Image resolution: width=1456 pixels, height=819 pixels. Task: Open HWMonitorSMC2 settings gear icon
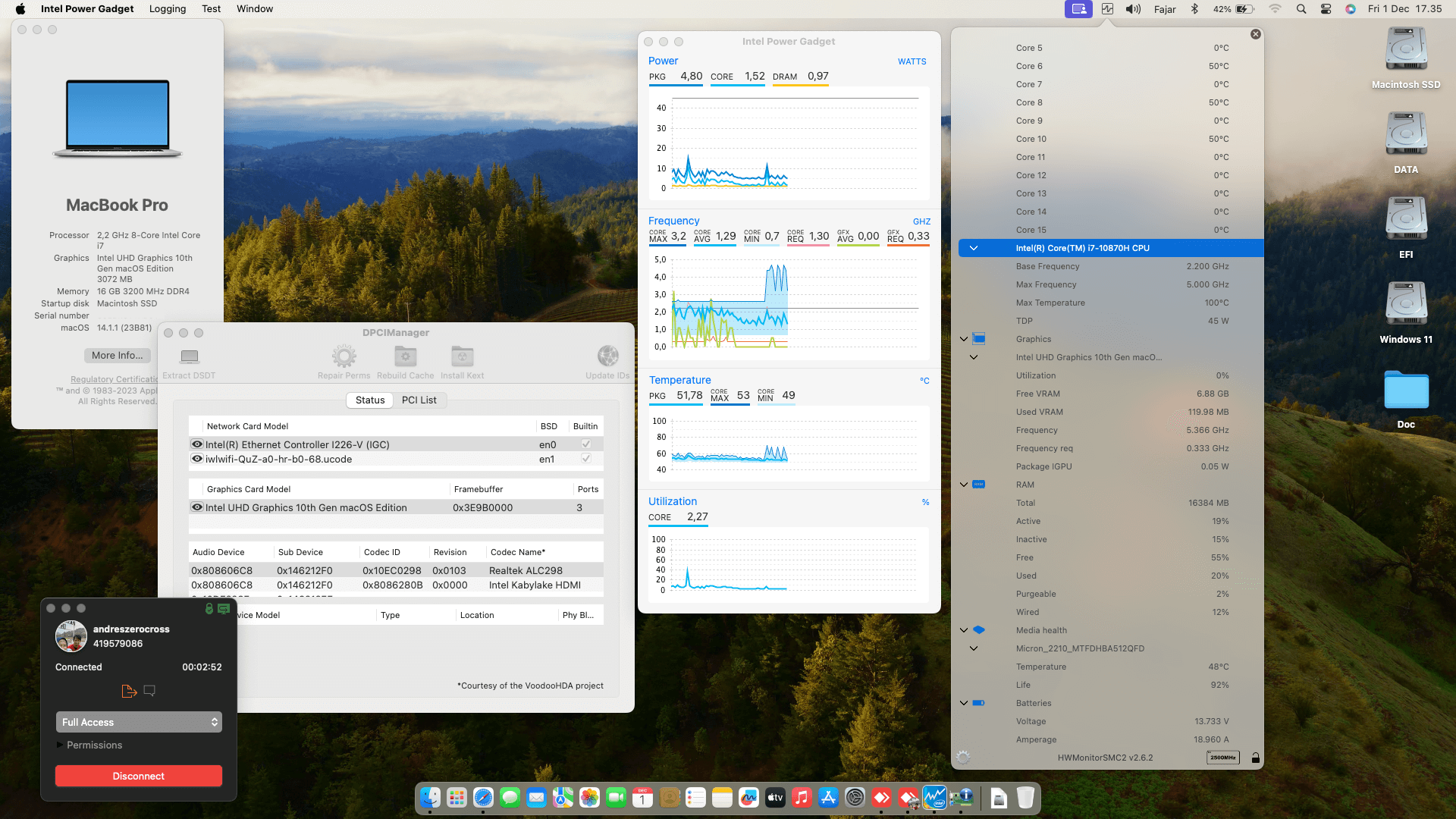pos(963,758)
